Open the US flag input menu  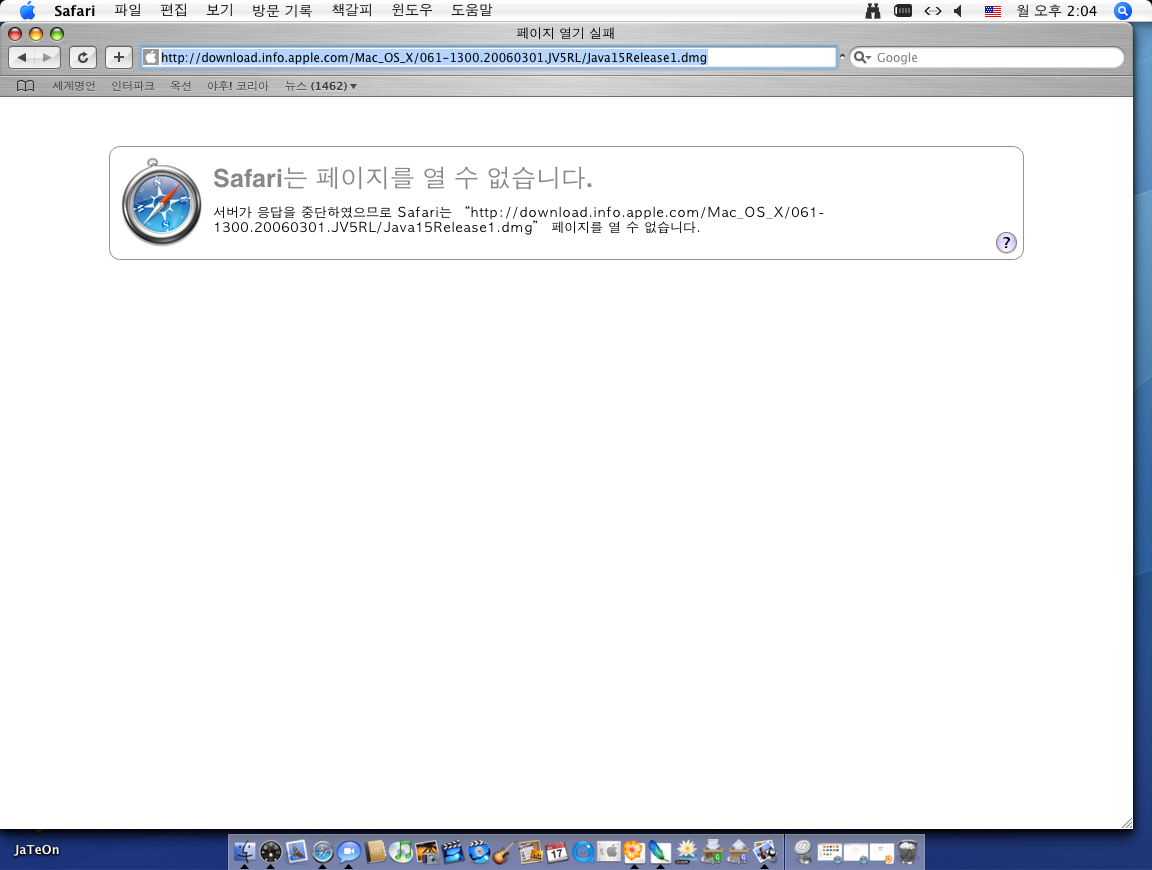coord(993,10)
